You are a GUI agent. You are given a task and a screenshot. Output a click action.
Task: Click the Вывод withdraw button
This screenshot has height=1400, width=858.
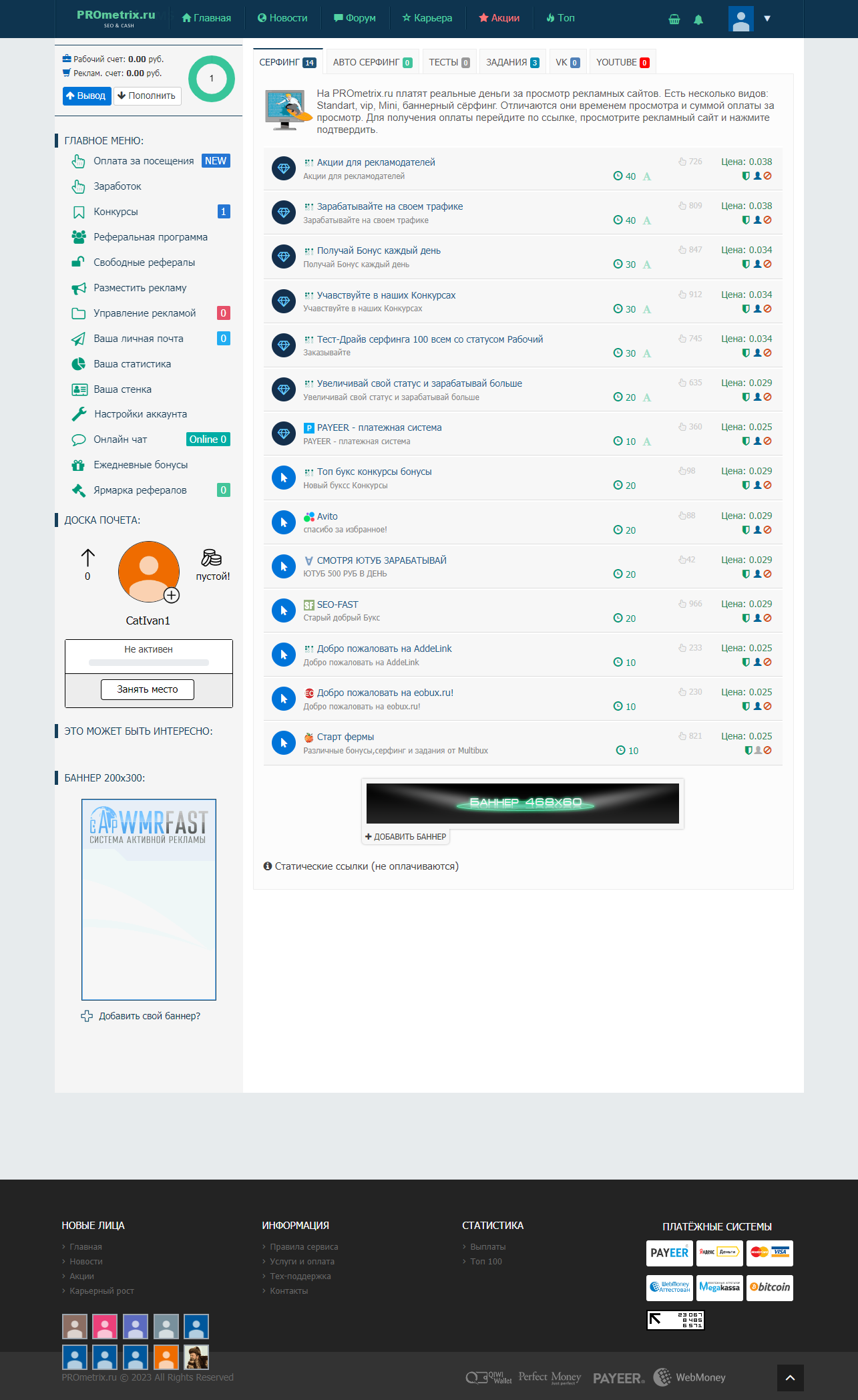point(87,96)
